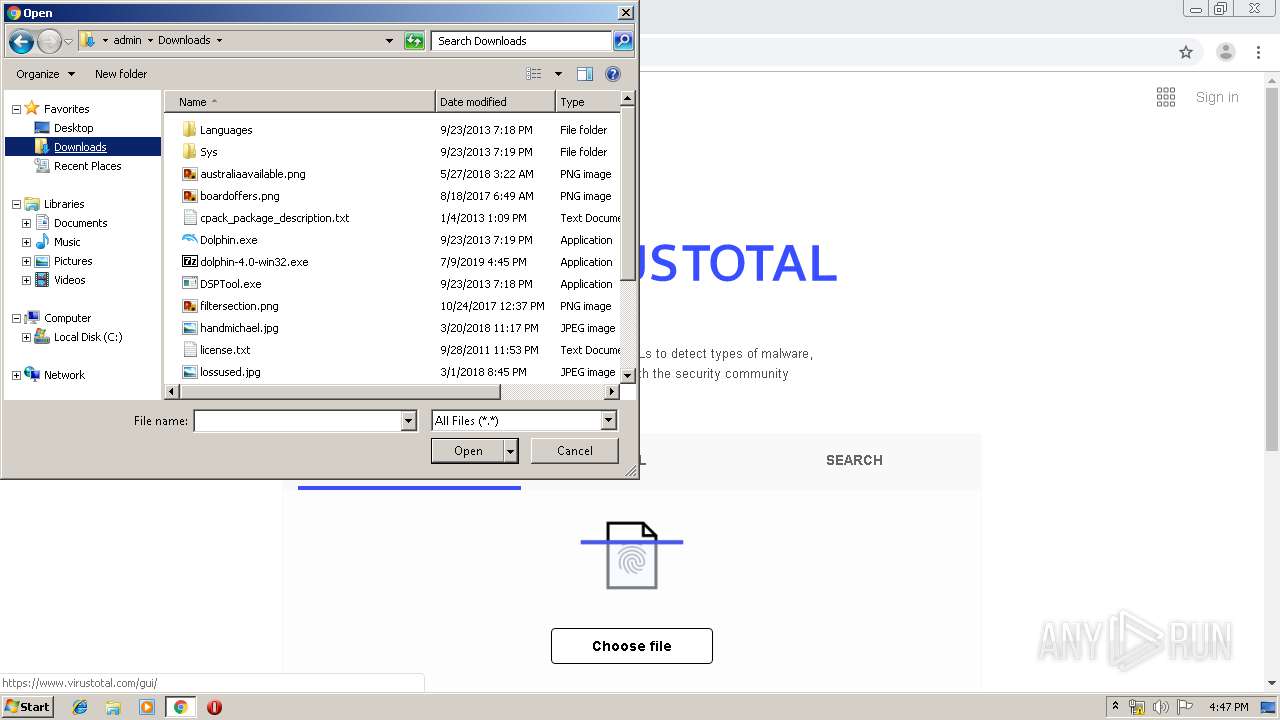Click the Cancel button
The height and width of the screenshot is (720, 1280).
tap(575, 451)
